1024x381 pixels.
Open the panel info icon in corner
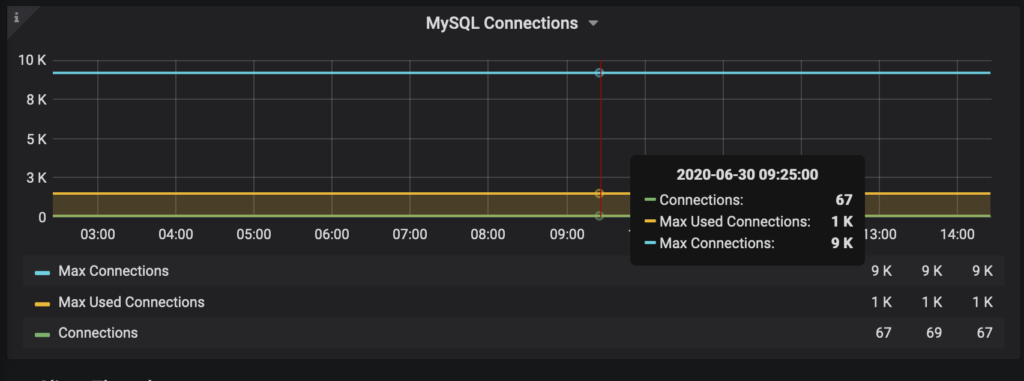pyautogui.click(x=16, y=18)
